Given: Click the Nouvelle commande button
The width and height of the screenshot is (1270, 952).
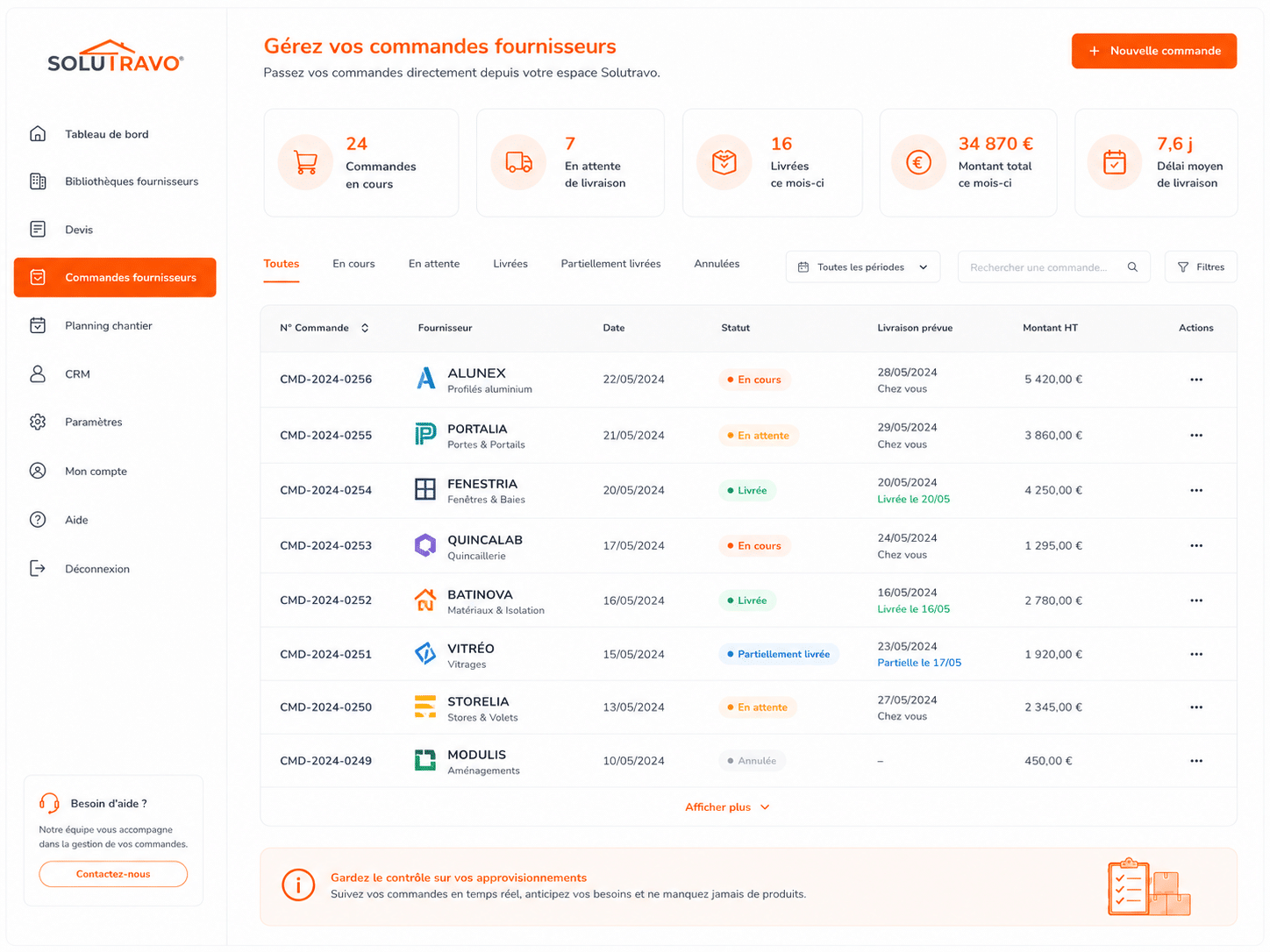Looking at the screenshot, I should (1154, 51).
